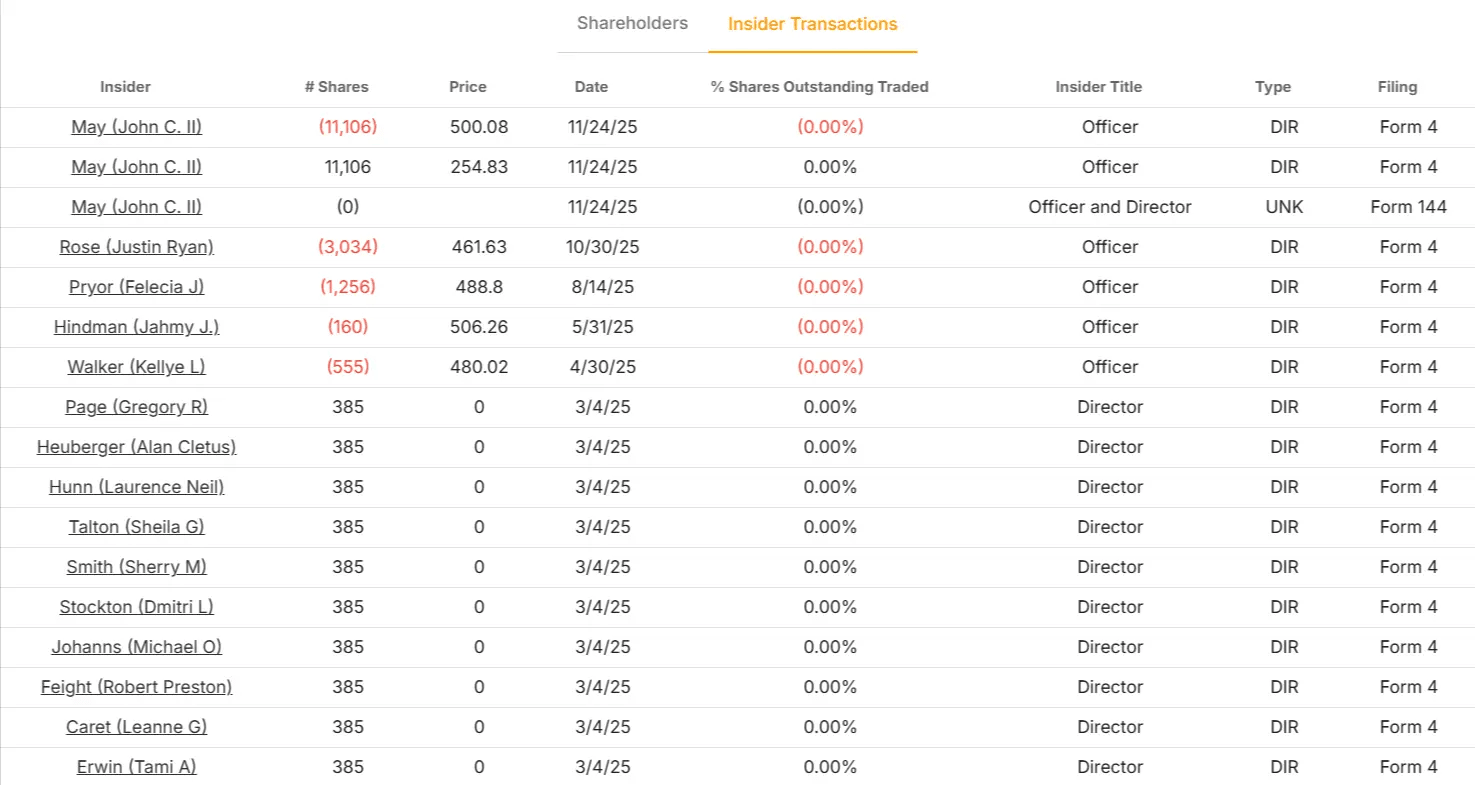Select Caret (Leanne G) insider link

pyautogui.click(x=137, y=727)
